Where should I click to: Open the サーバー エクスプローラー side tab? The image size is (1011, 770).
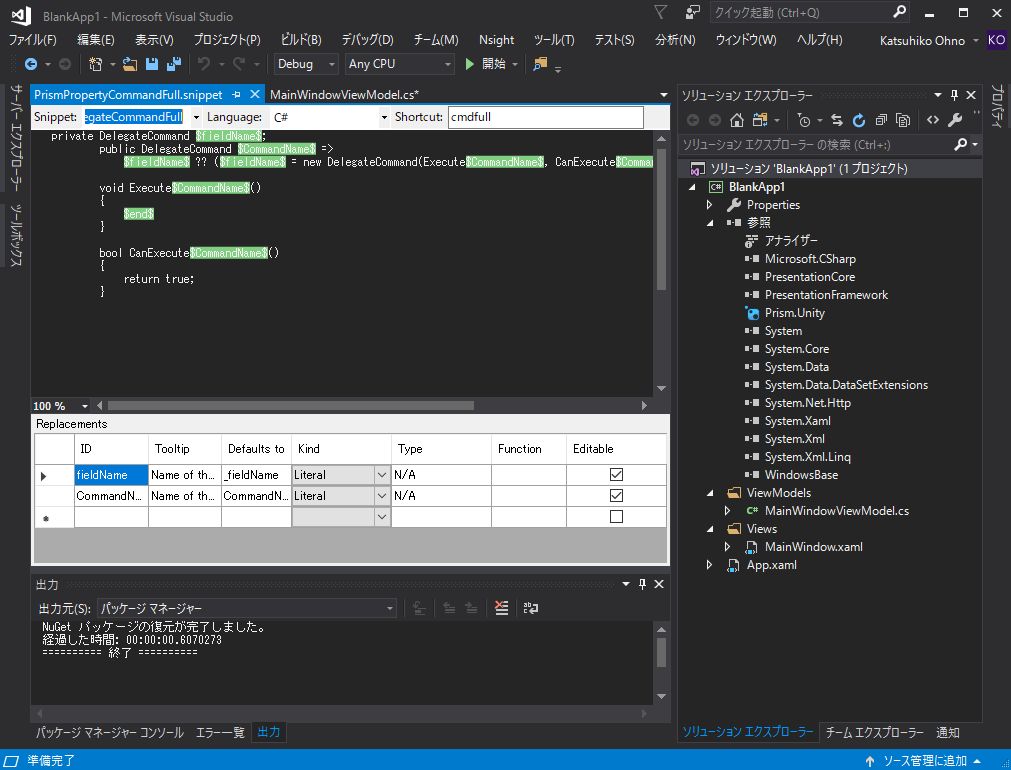16,137
